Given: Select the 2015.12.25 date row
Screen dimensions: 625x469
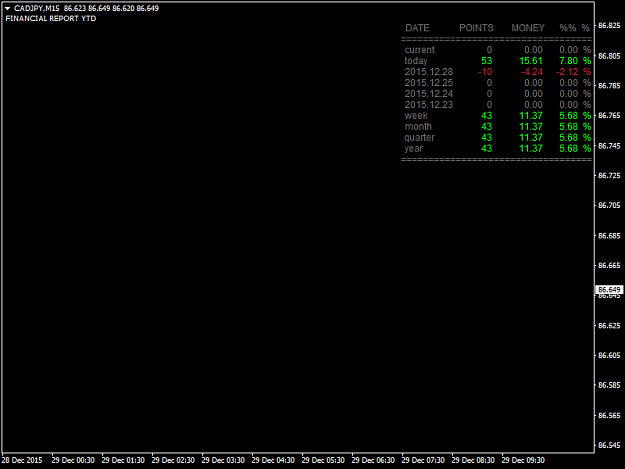Looking at the screenshot, I should (428, 83).
